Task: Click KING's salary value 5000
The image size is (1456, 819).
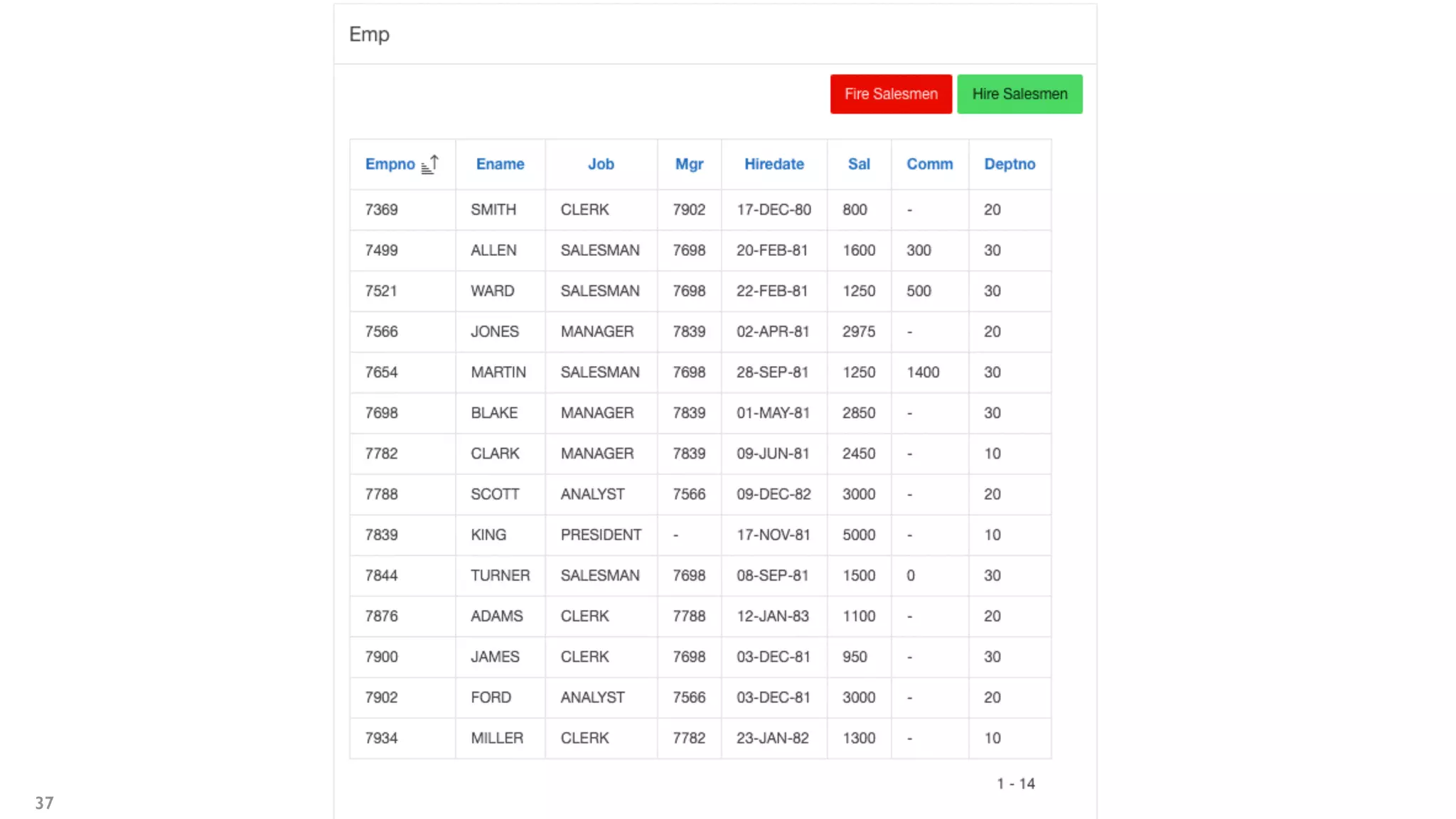Action: [858, 535]
